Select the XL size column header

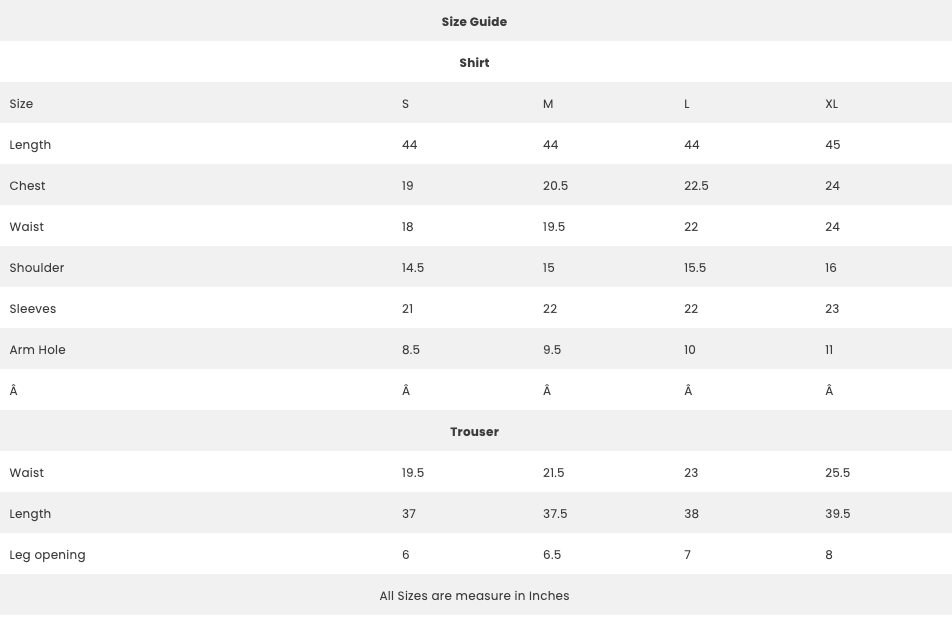(x=831, y=104)
